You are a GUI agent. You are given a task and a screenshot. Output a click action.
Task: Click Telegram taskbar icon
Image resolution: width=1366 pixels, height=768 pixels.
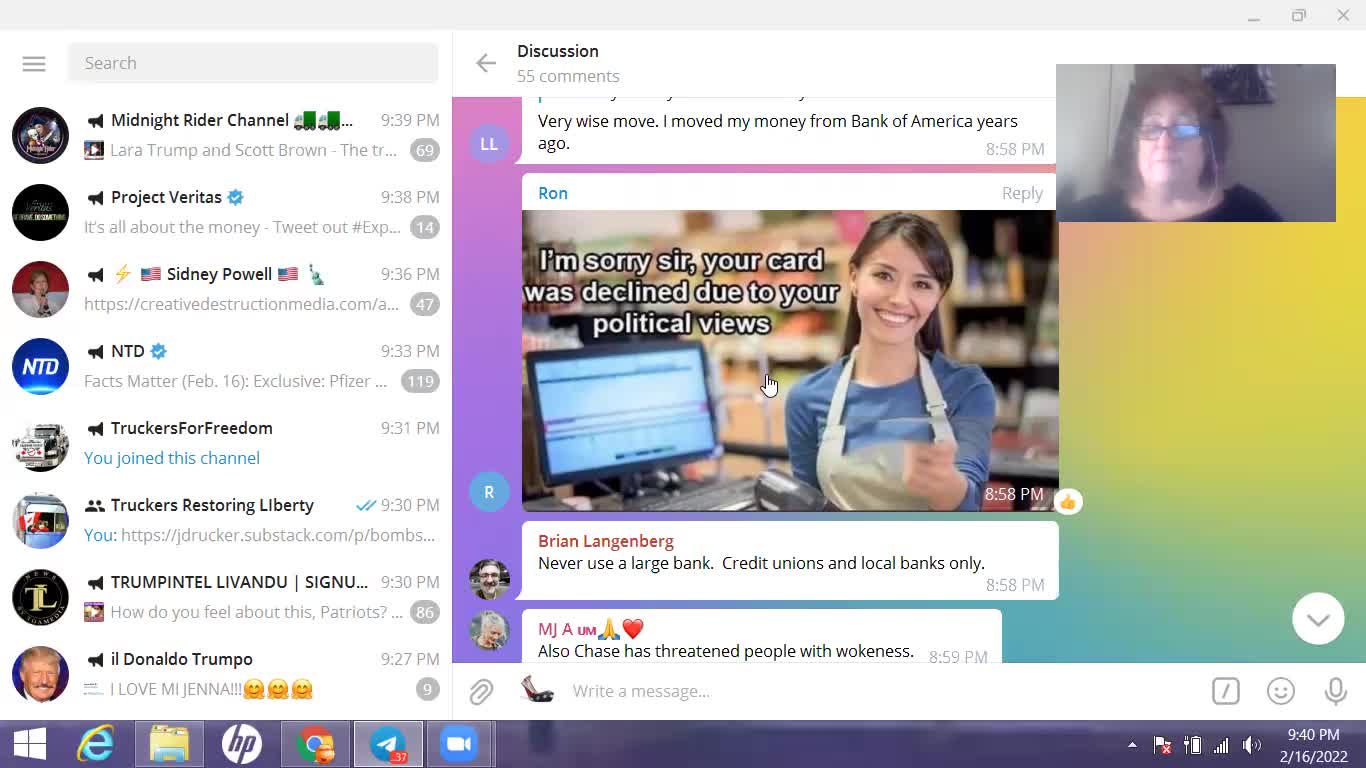388,744
